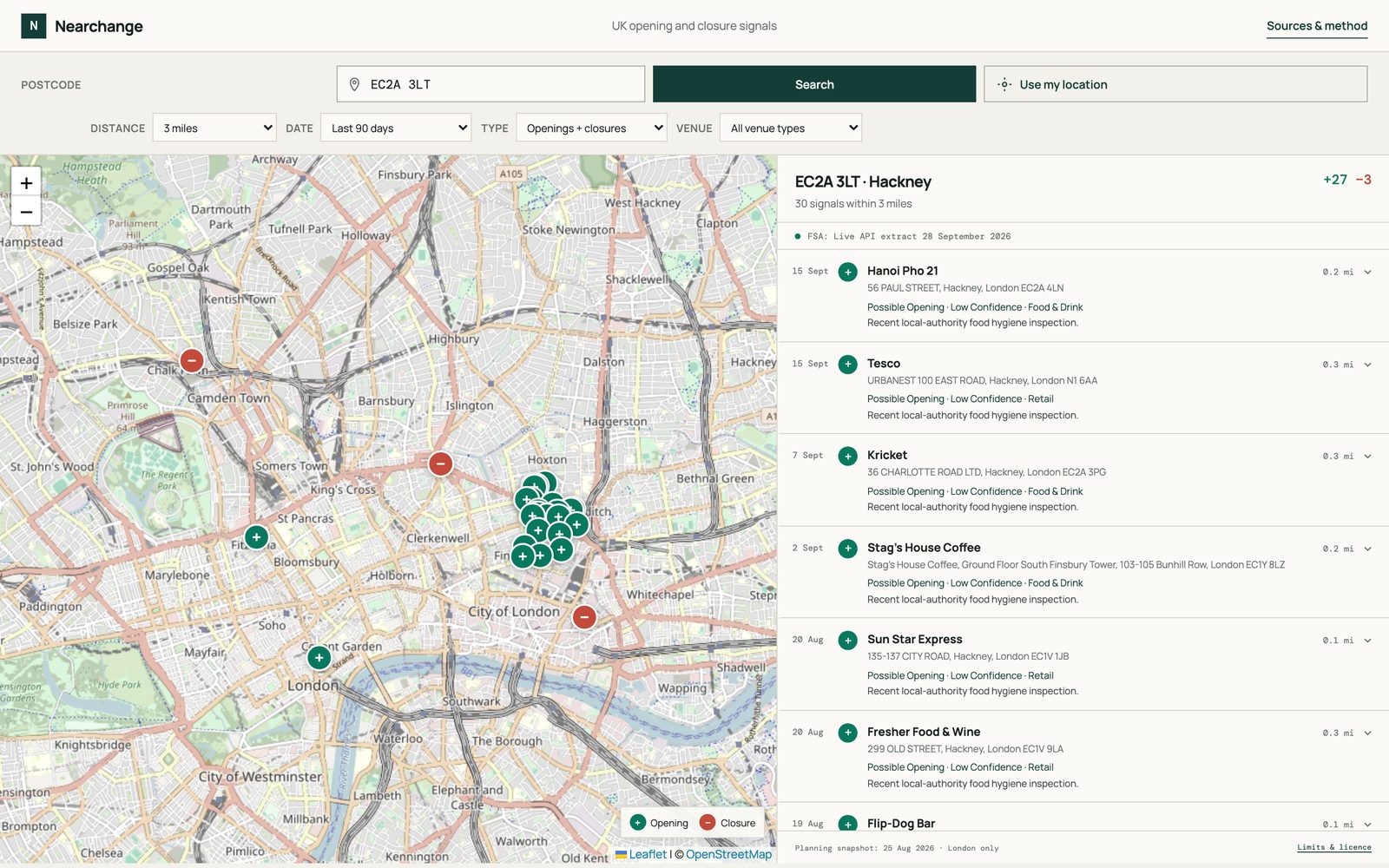Click the Planning snapshot footer note
1389x868 pixels.
pos(897,848)
